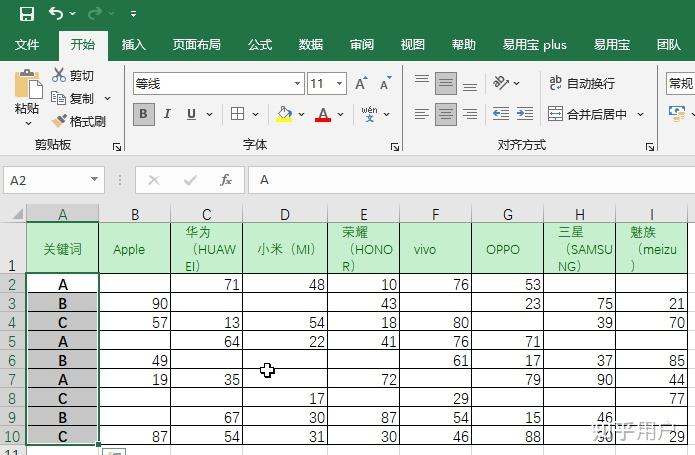695x455 pixels.
Task: Expand the 粘贴 options arrow
Action: coord(27,123)
